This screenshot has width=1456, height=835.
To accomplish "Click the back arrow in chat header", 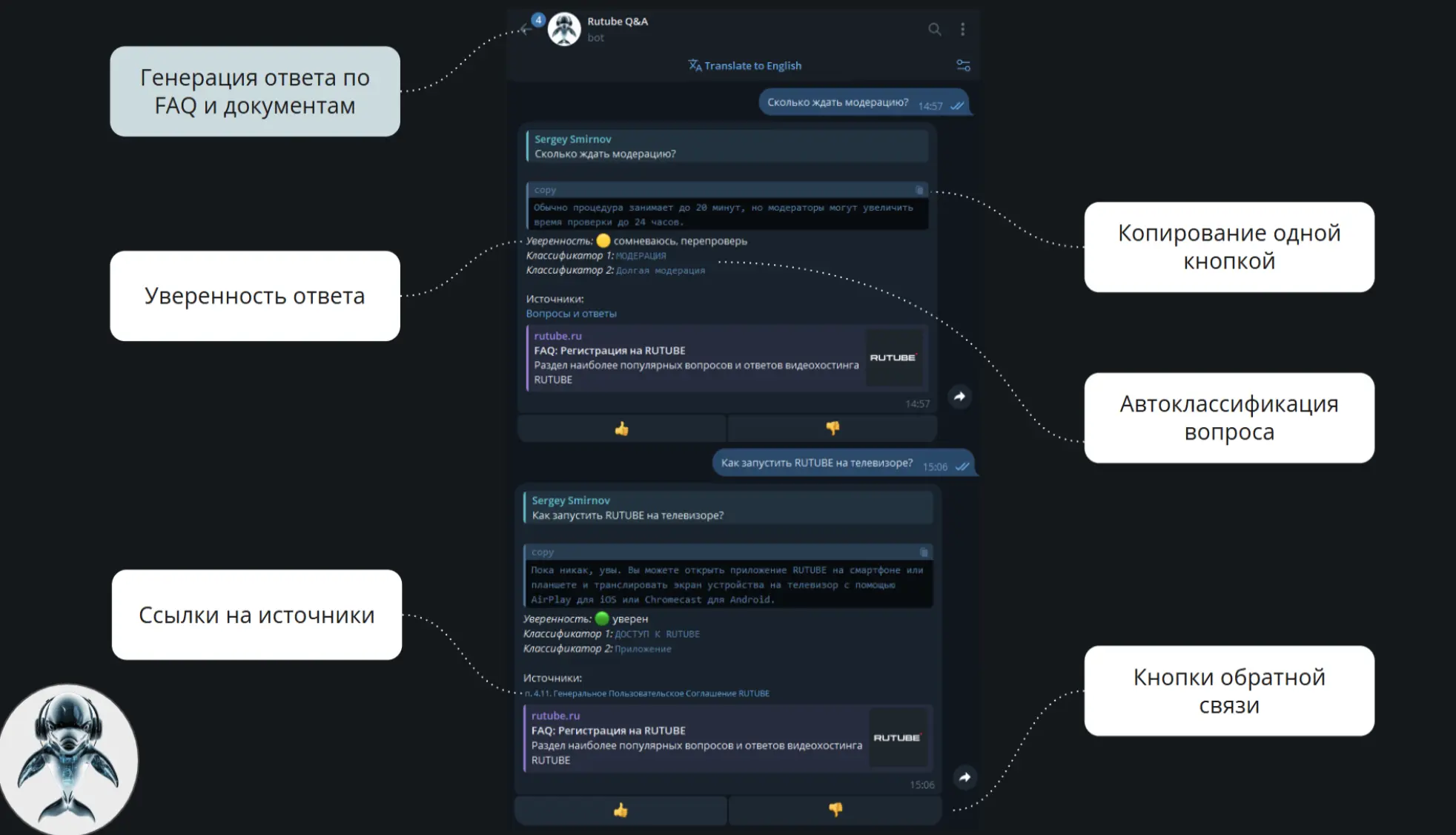I will click(526, 30).
